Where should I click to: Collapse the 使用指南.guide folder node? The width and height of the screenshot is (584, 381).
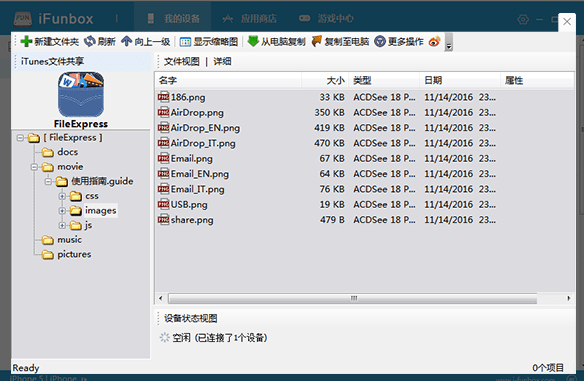click(48, 182)
